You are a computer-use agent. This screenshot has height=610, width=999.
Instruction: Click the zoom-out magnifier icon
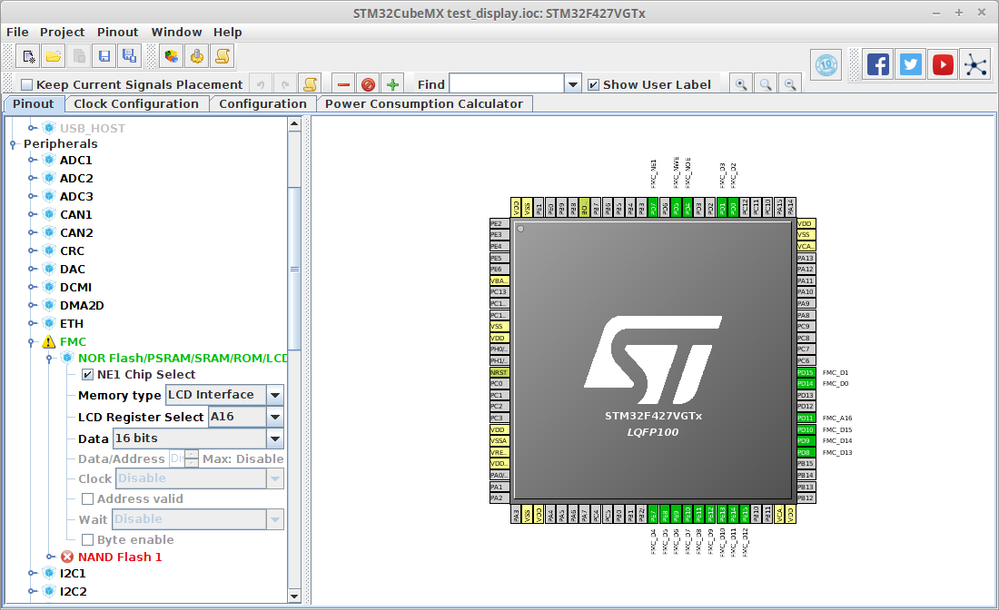(x=790, y=84)
